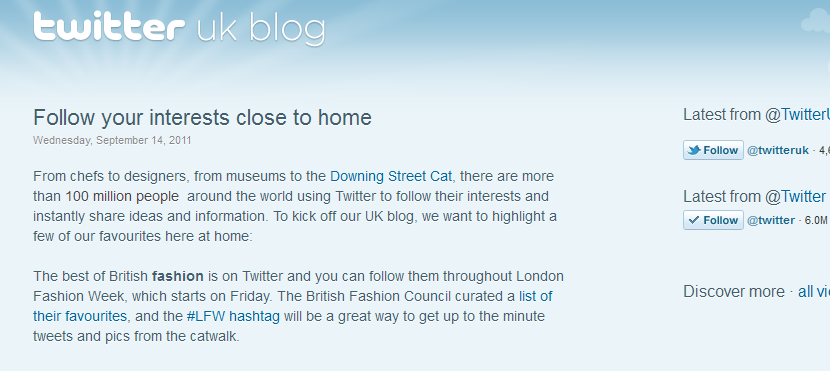830x371 pixels.
Task: Click the cloud graphic in the header
Action: (x=815, y=24)
